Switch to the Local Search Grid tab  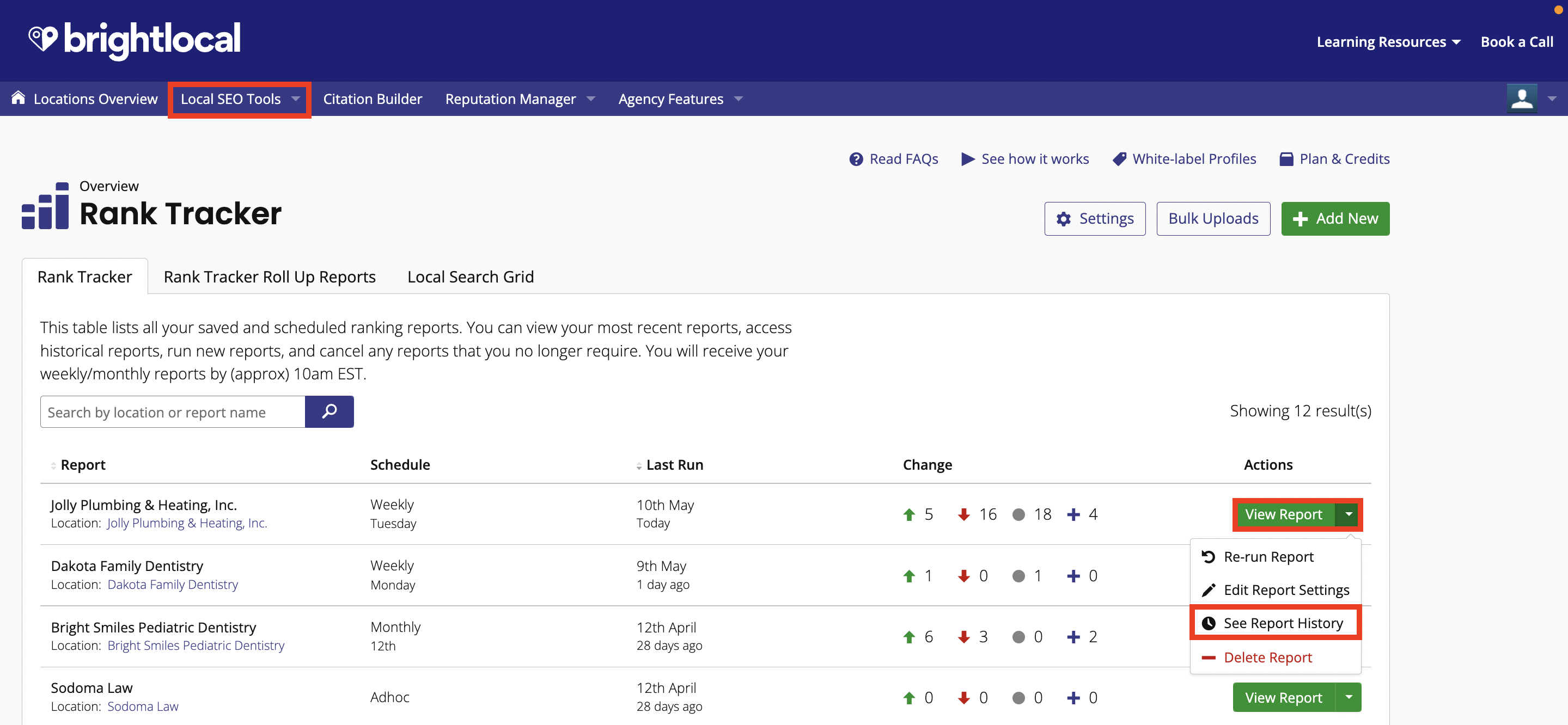click(x=470, y=276)
